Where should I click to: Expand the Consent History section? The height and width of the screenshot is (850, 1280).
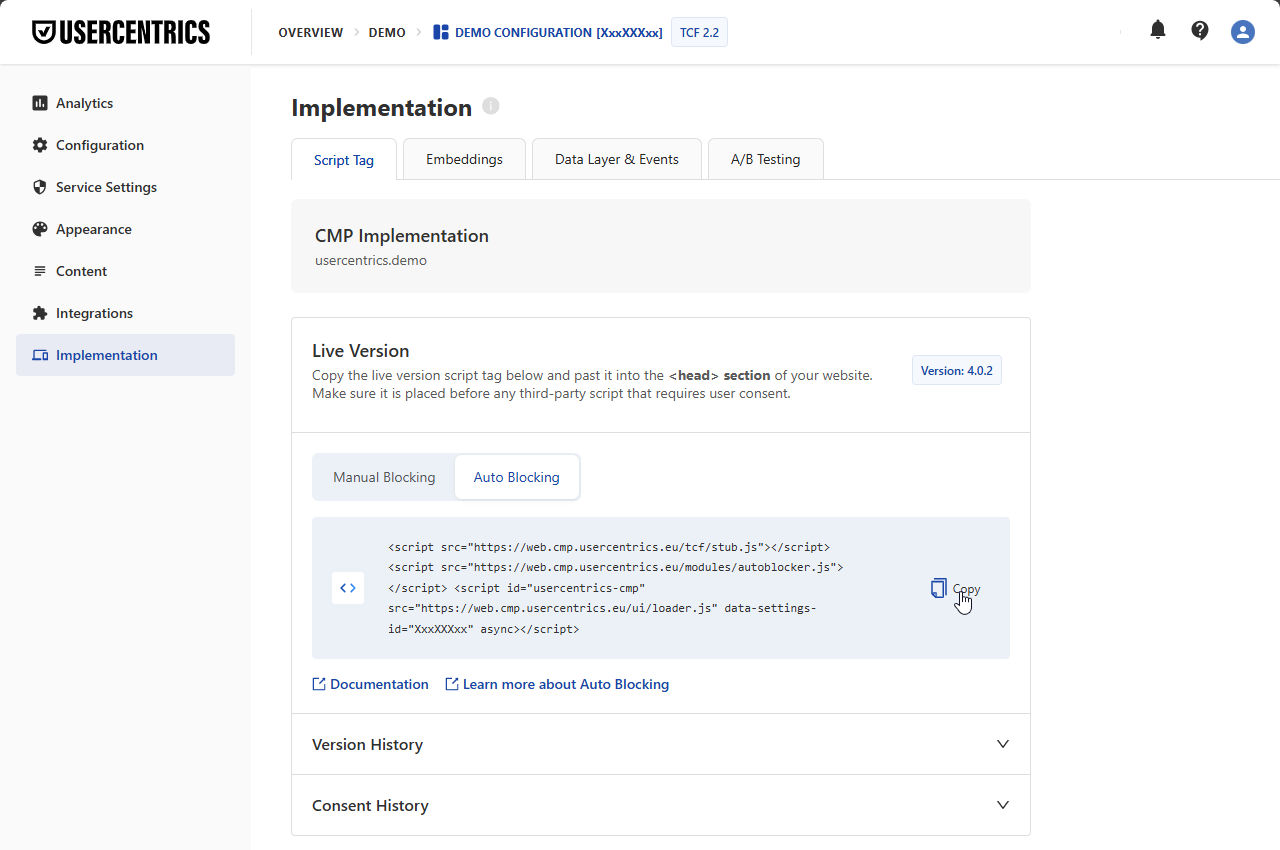[661, 805]
